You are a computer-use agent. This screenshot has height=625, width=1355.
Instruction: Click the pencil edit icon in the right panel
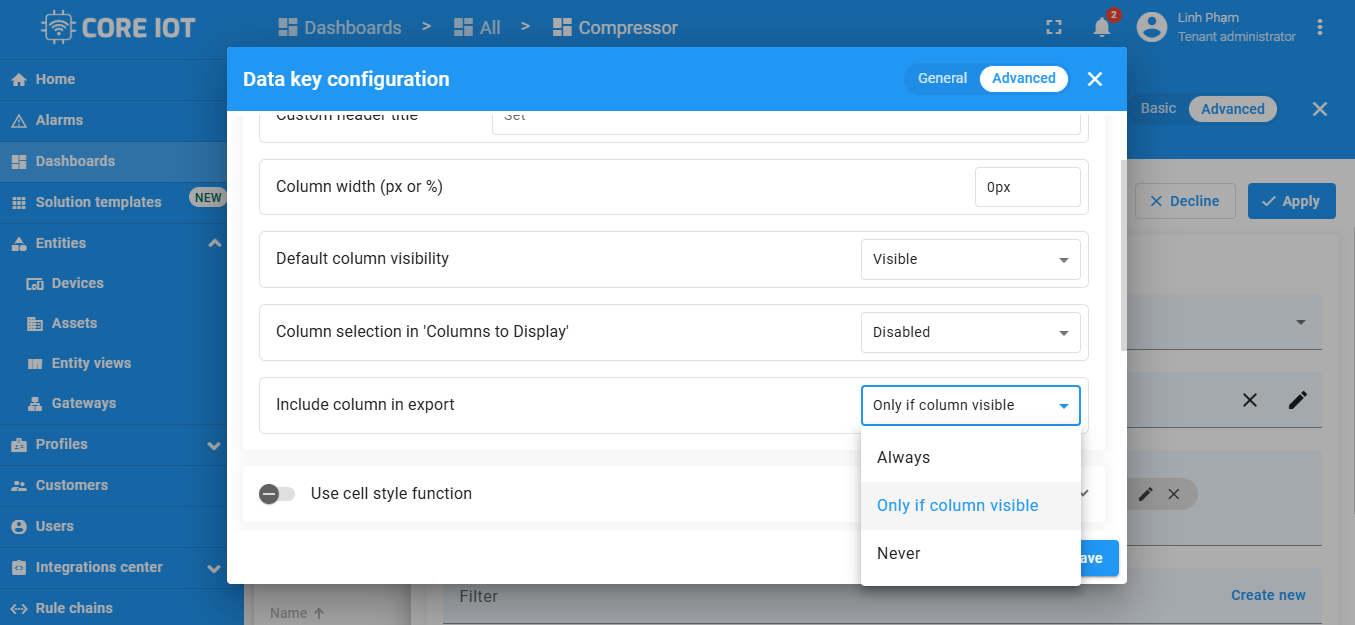[1298, 400]
